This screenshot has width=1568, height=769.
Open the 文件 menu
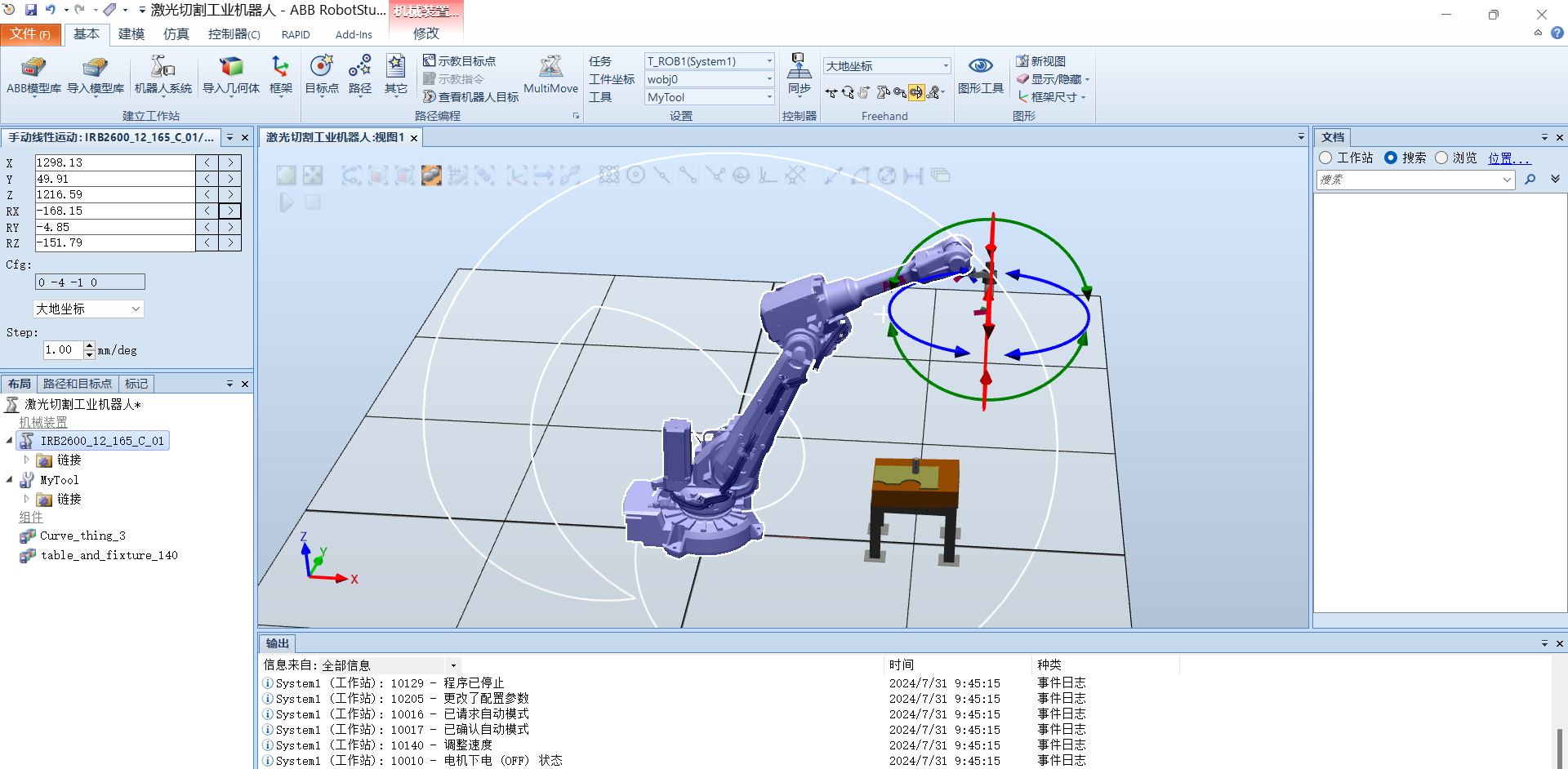(x=30, y=33)
